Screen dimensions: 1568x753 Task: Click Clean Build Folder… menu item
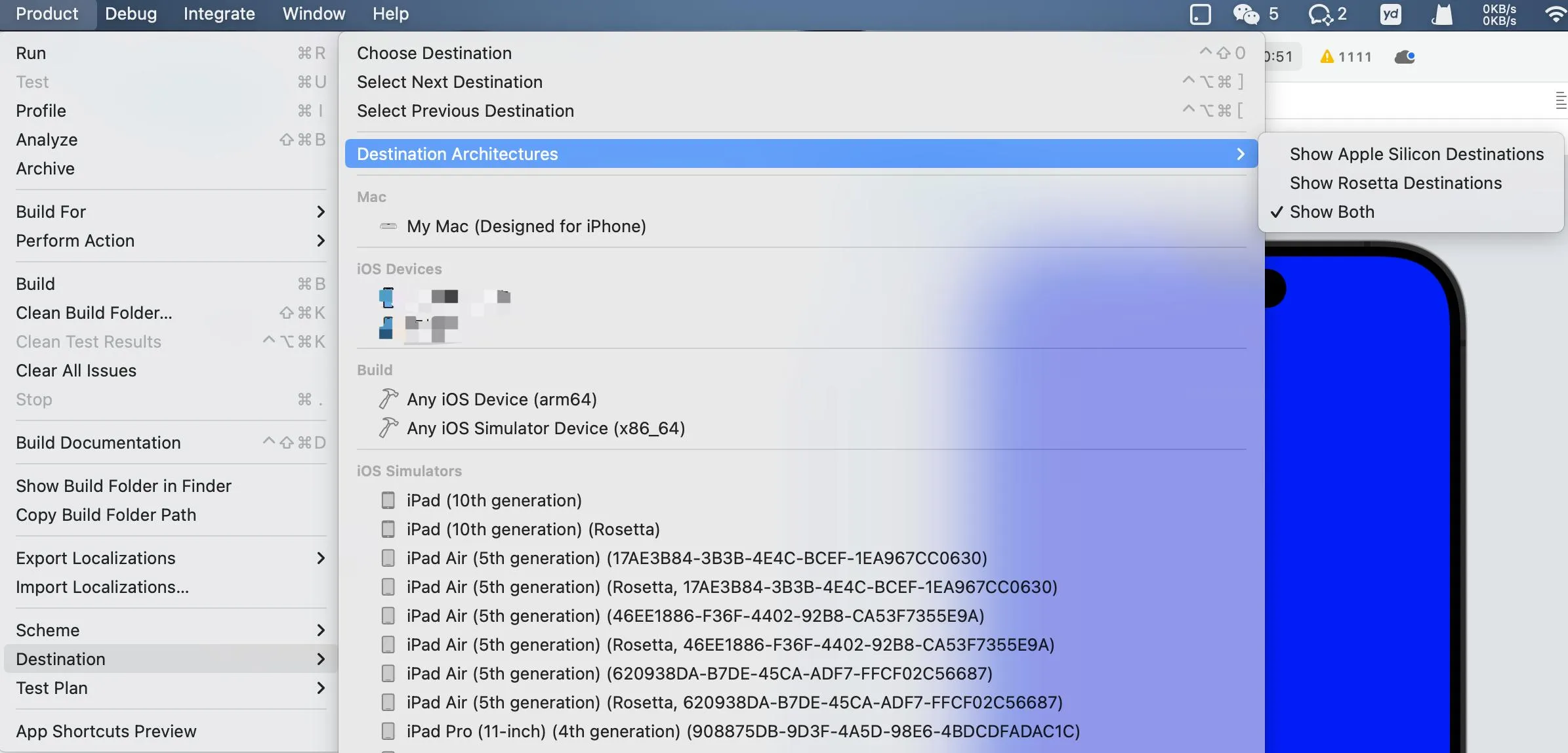(x=94, y=313)
